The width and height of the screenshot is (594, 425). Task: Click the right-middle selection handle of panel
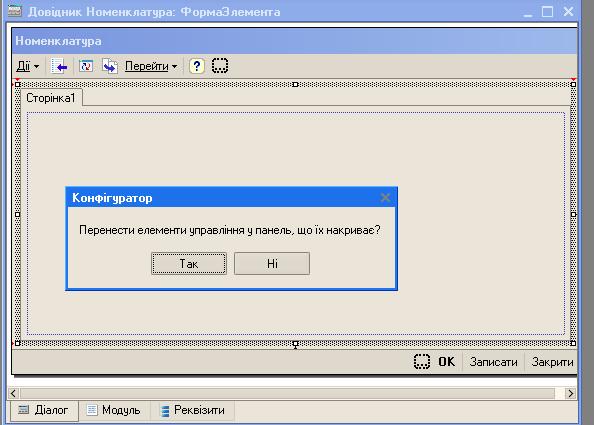pos(574,214)
